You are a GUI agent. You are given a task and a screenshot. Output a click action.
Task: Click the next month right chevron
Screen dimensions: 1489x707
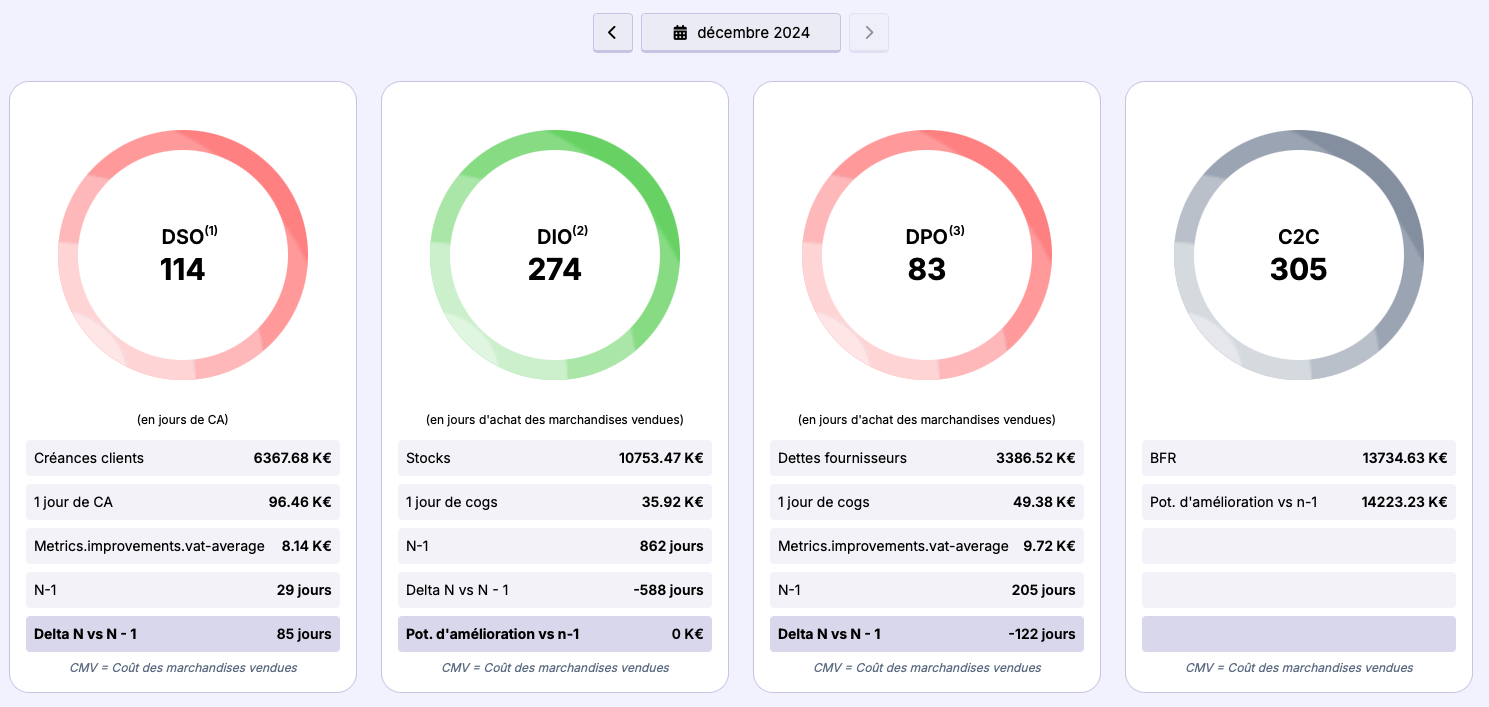coord(868,32)
